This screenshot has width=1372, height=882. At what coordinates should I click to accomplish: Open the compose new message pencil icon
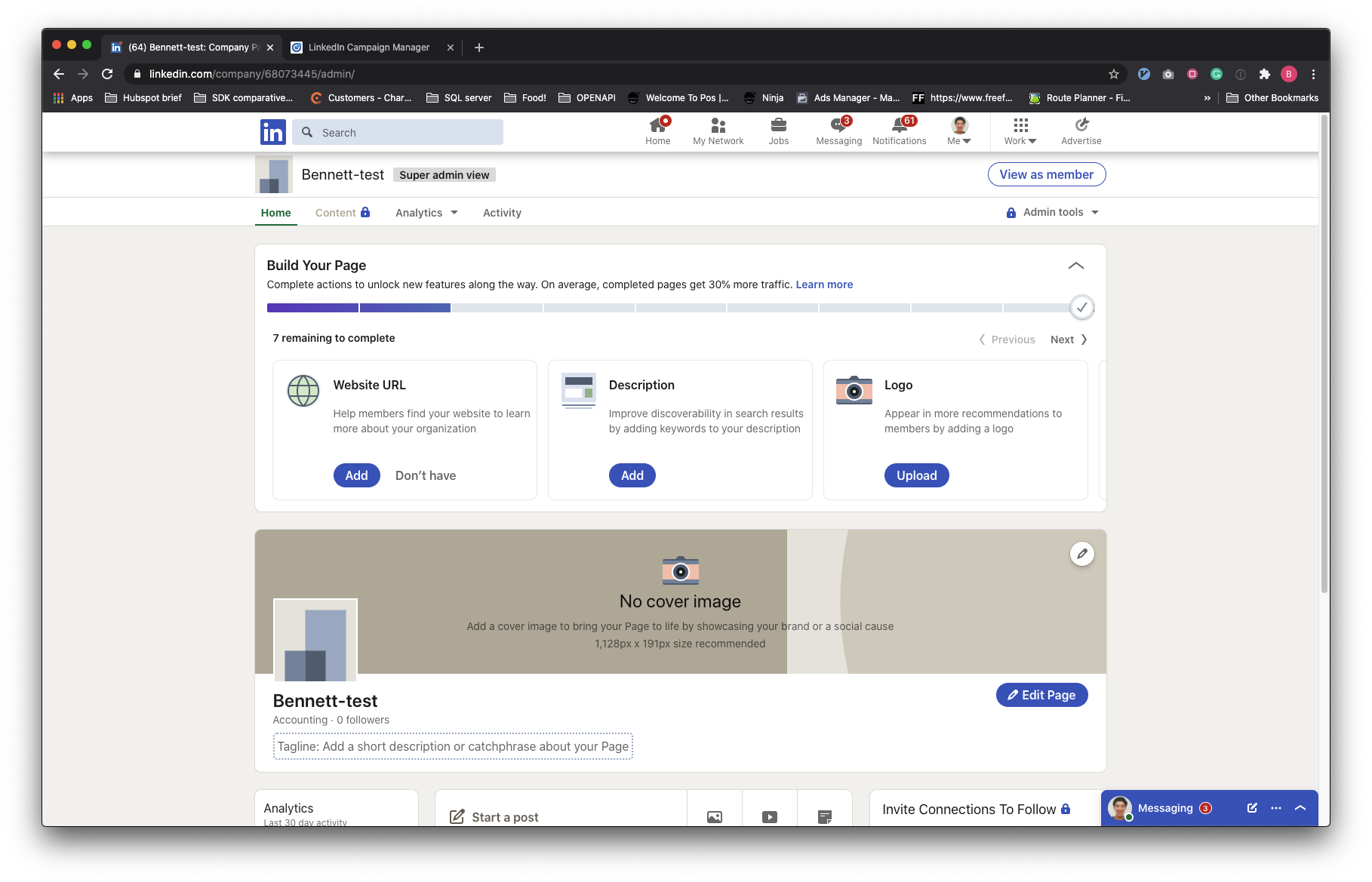point(1251,807)
